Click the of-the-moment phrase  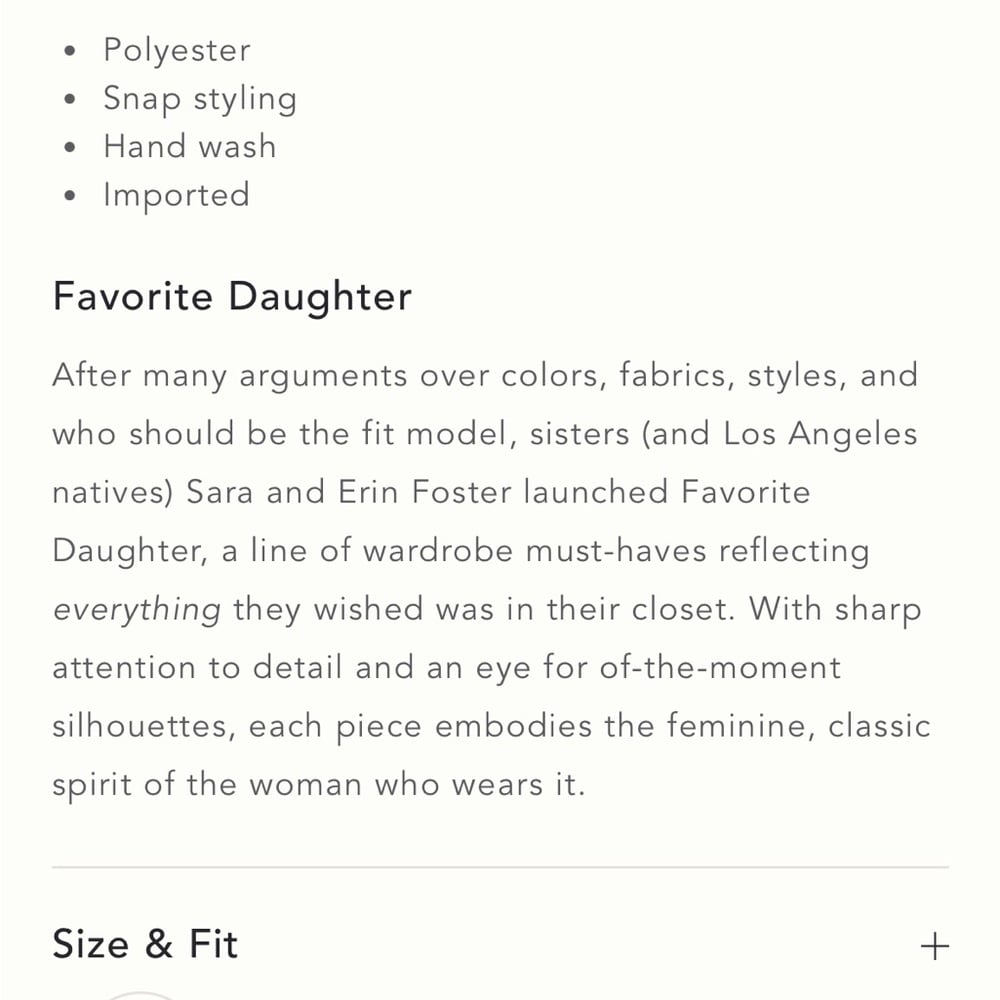[x=720, y=668]
